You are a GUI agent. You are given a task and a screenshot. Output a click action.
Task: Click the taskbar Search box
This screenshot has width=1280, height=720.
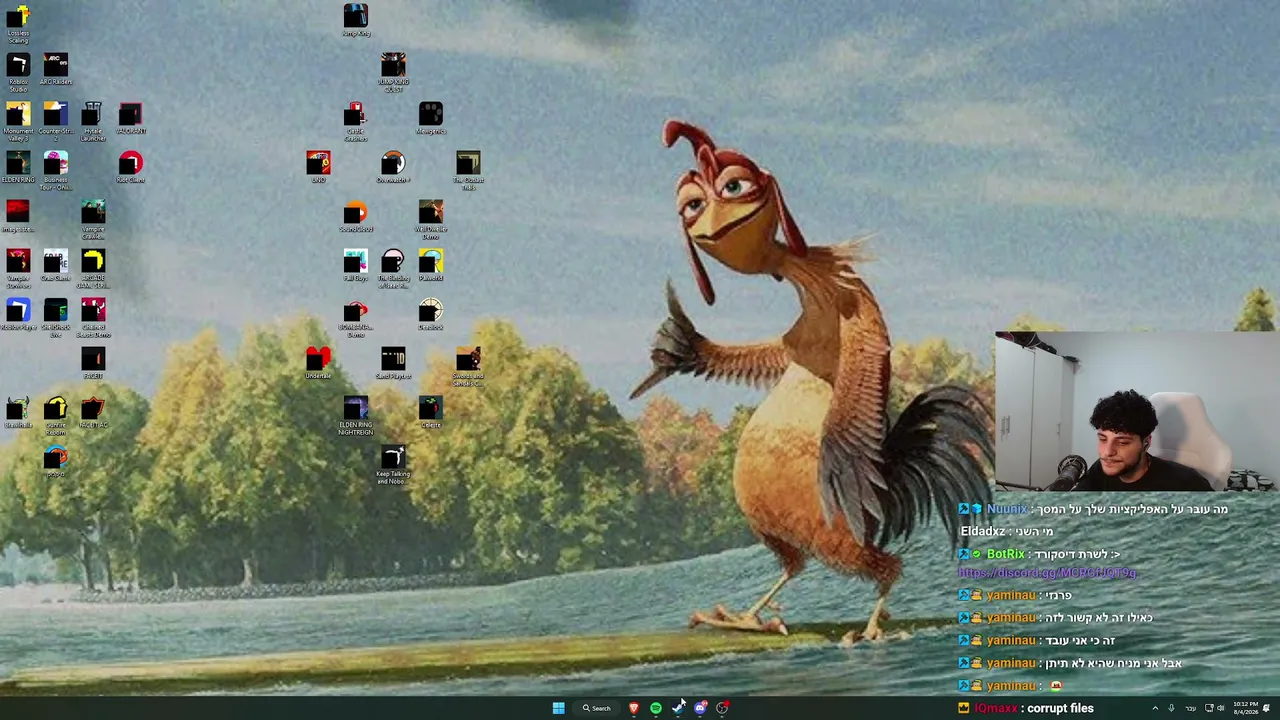click(x=597, y=708)
